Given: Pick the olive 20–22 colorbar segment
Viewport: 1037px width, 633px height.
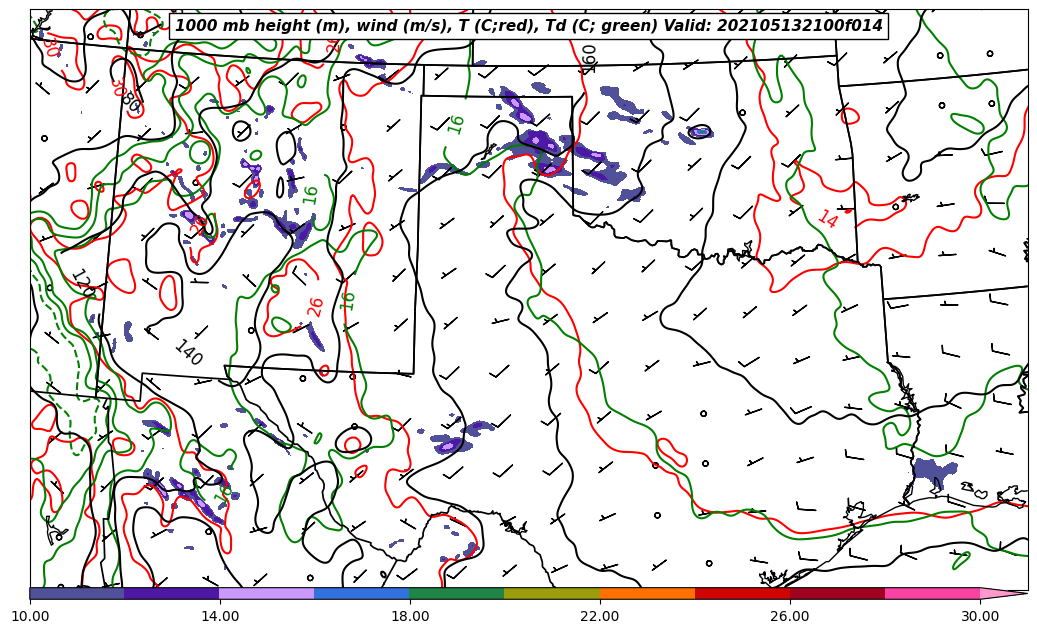Looking at the screenshot, I should coord(552,593).
